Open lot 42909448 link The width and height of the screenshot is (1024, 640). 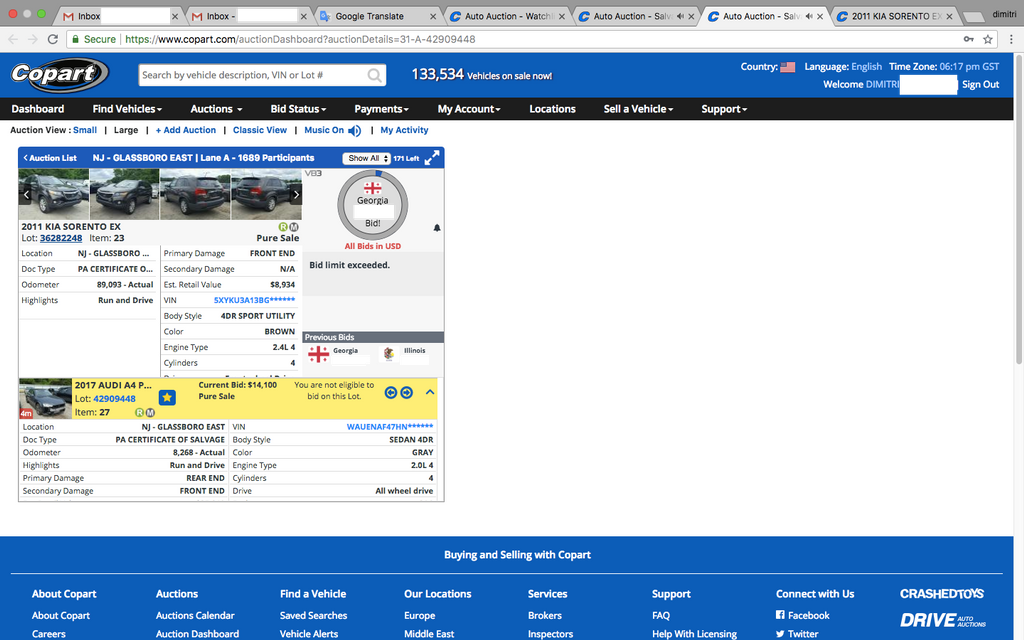[x=114, y=398]
